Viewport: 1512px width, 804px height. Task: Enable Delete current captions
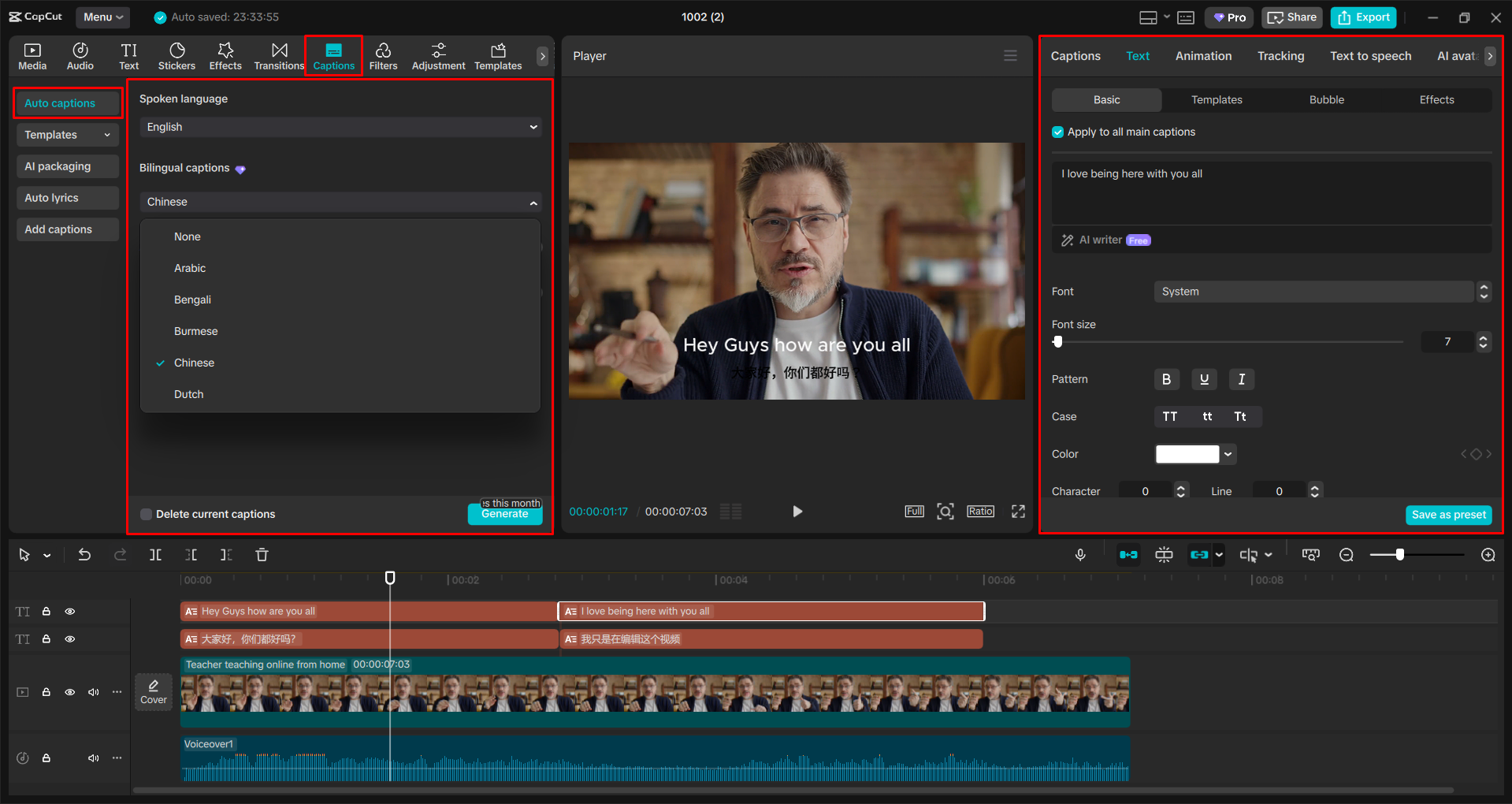pos(146,514)
